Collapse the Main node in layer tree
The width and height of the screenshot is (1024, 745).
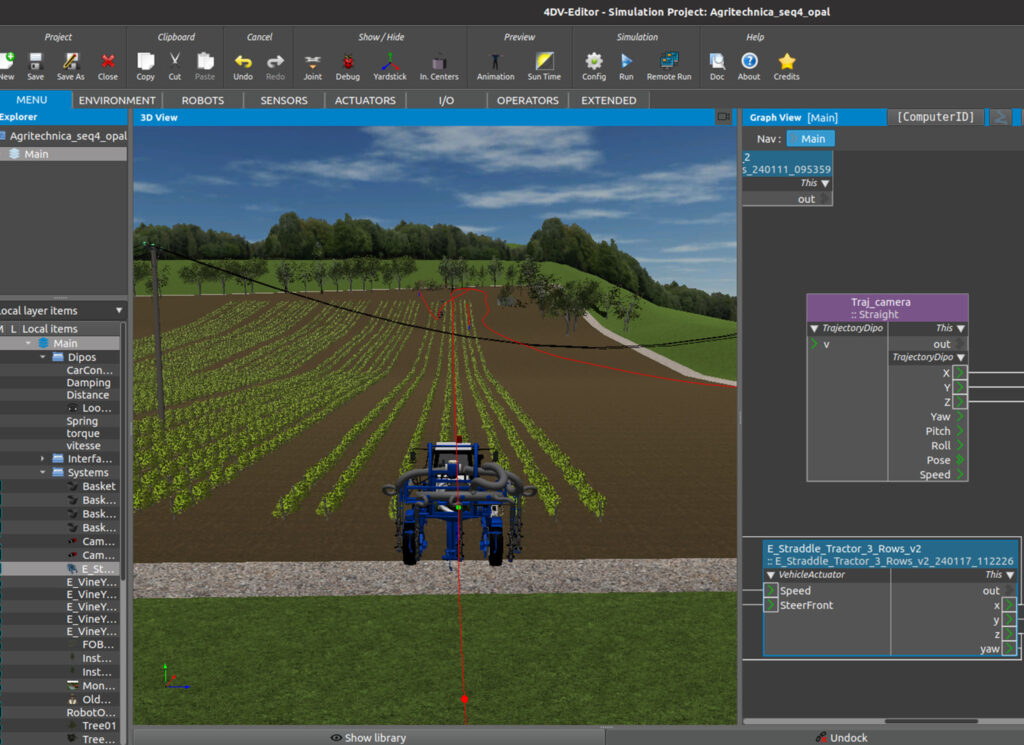[x=28, y=343]
